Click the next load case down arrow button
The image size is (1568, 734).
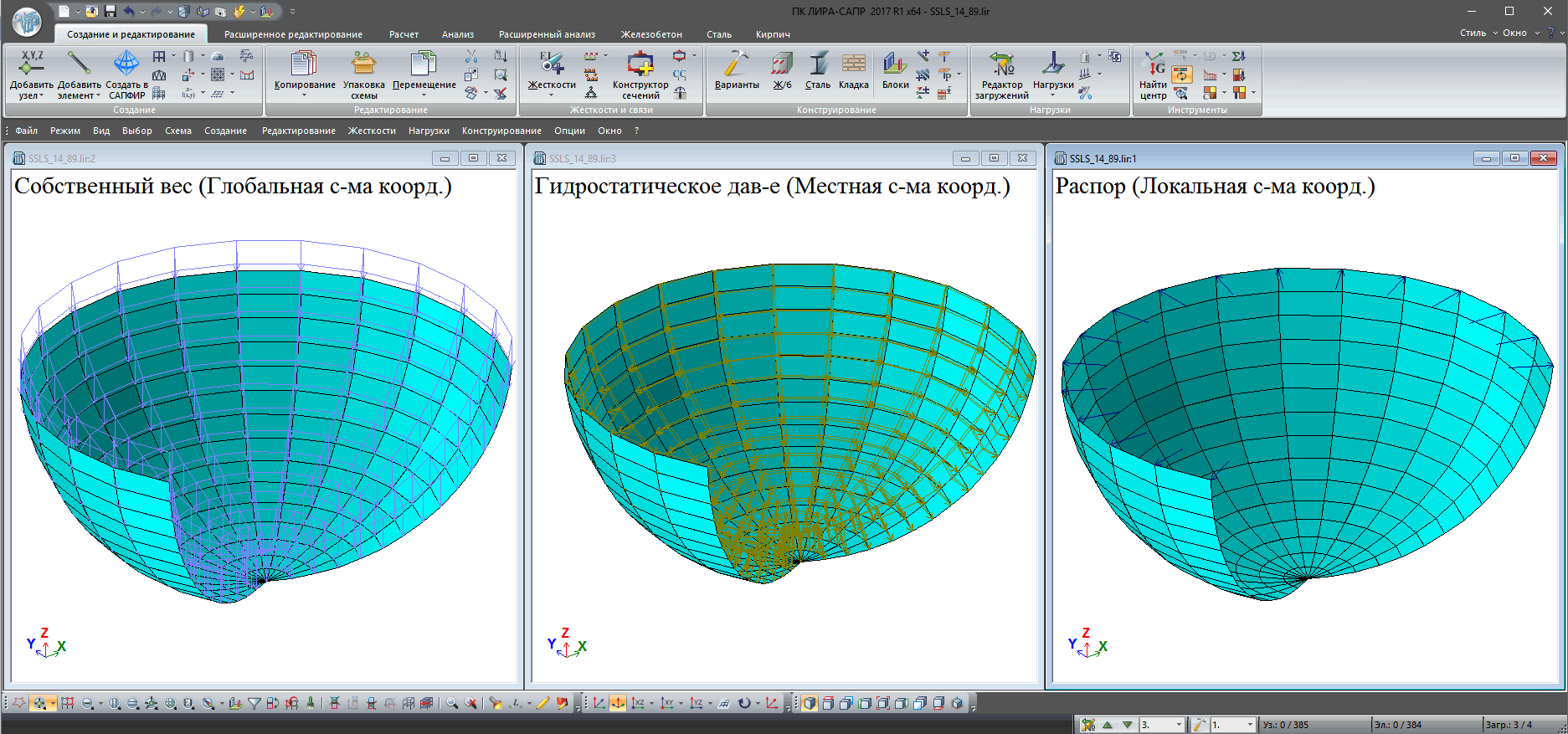click(1128, 725)
